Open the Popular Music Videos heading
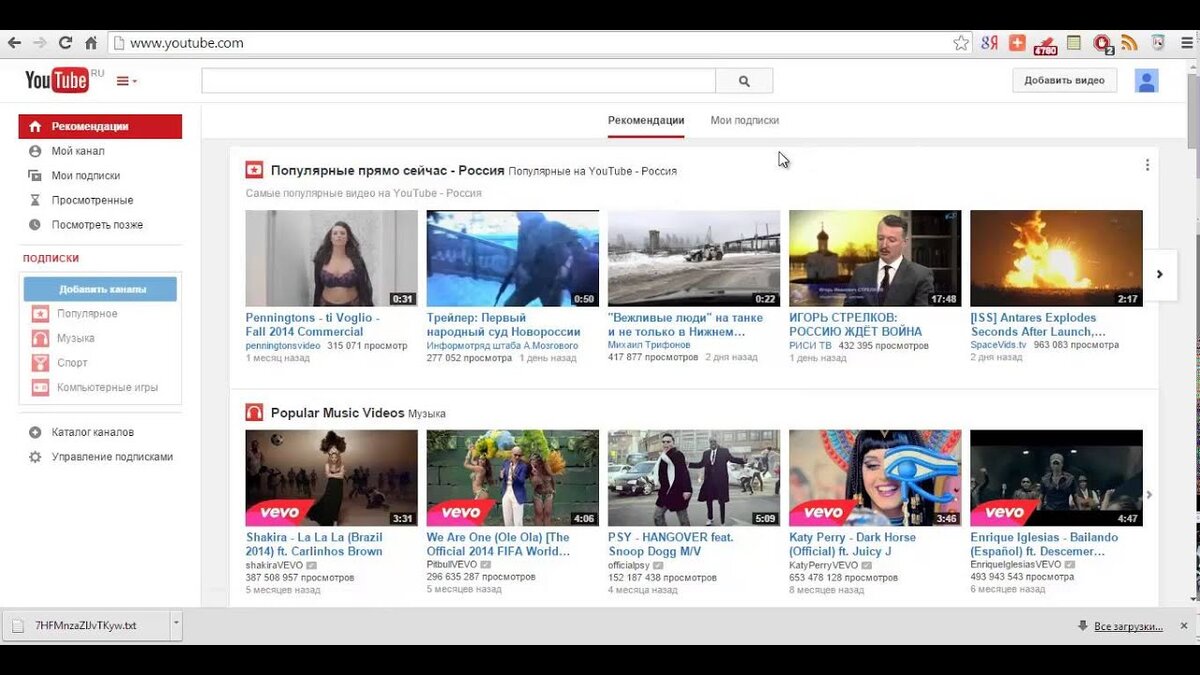The width and height of the screenshot is (1200, 675). (337, 413)
